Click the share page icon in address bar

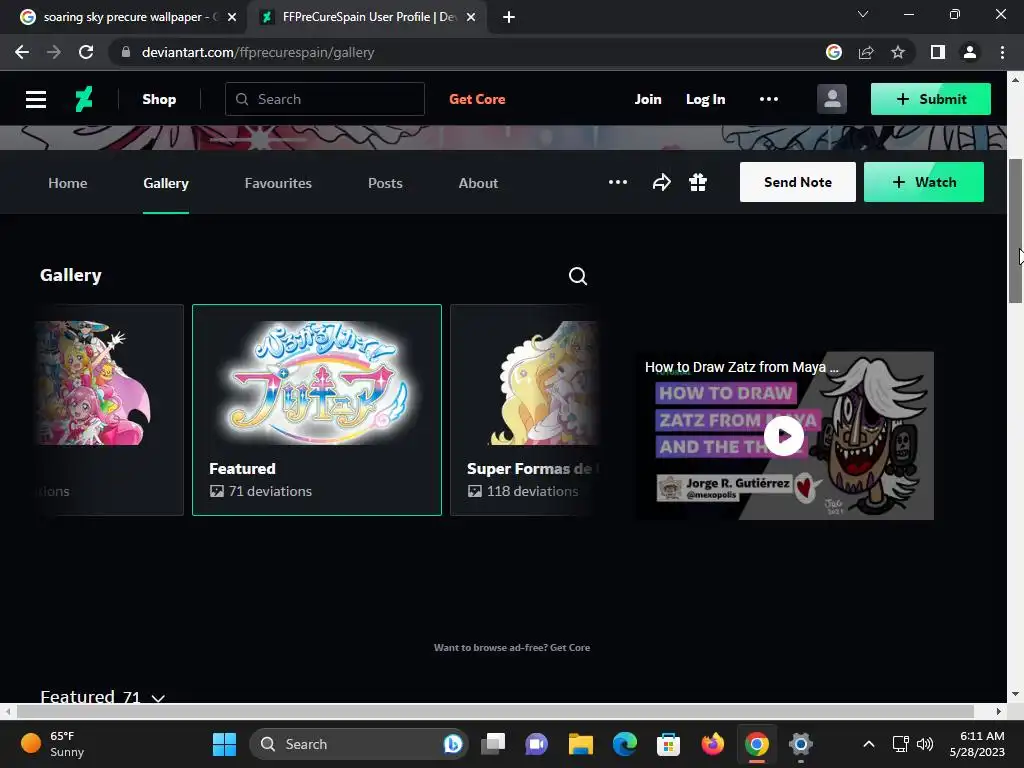tap(866, 52)
